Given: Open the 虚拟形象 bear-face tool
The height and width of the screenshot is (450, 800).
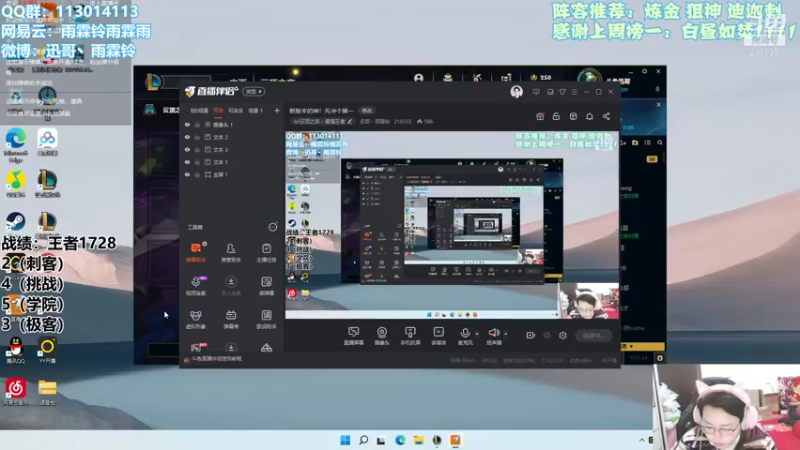Looking at the screenshot, I should coord(196,319).
